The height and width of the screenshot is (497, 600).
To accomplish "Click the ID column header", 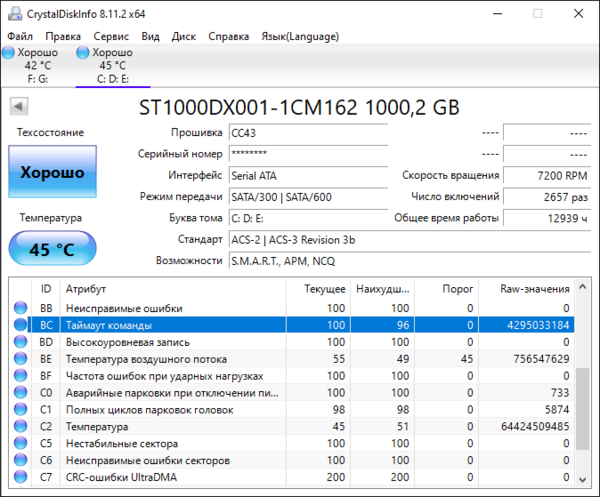I will coord(46,289).
